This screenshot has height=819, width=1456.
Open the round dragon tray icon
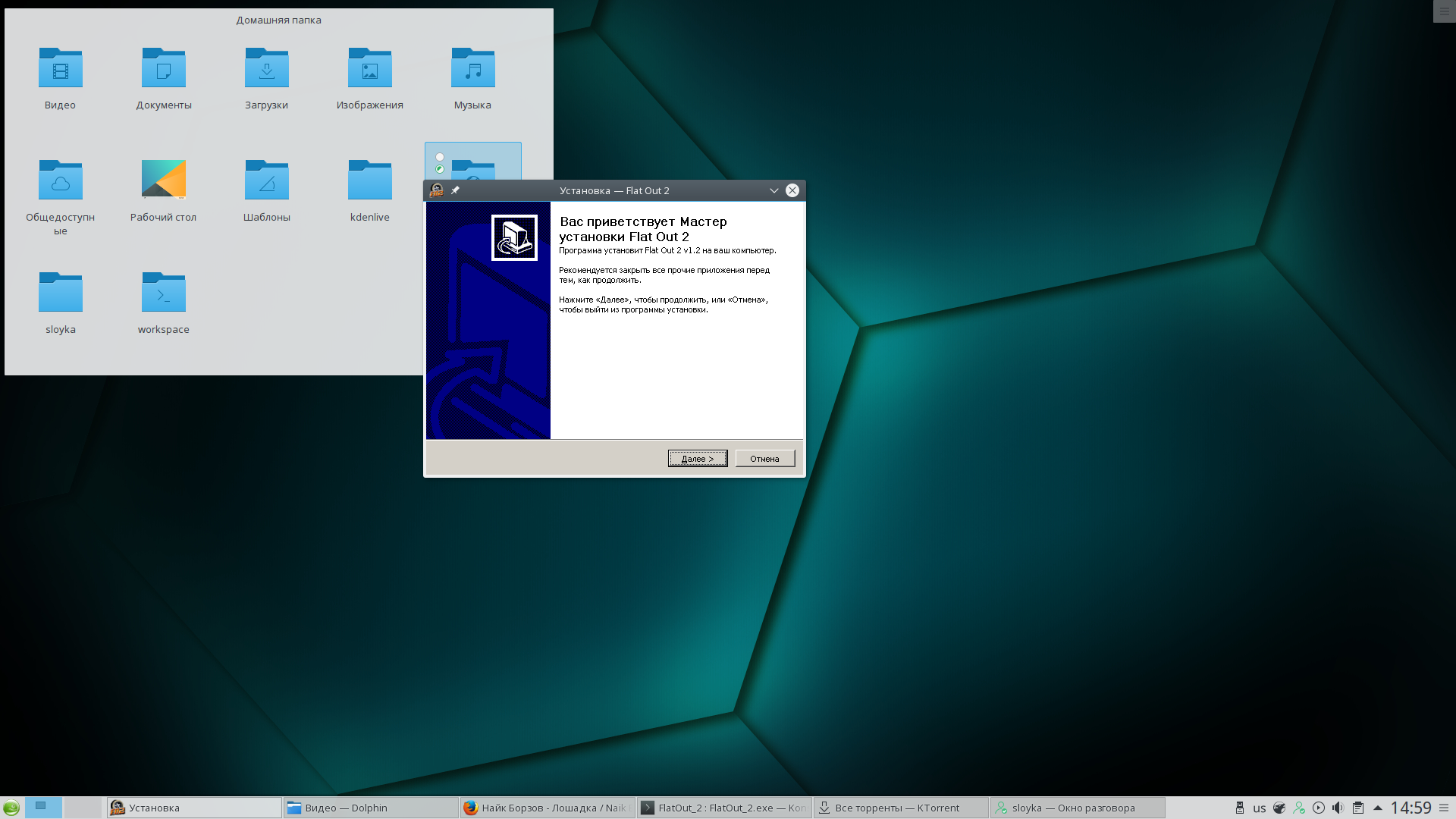[1279, 808]
